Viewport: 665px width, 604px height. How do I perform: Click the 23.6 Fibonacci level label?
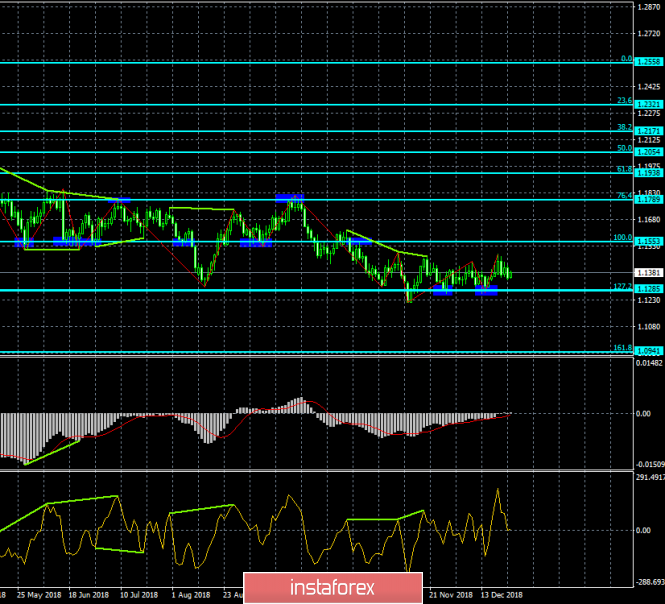click(x=624, y=101)
